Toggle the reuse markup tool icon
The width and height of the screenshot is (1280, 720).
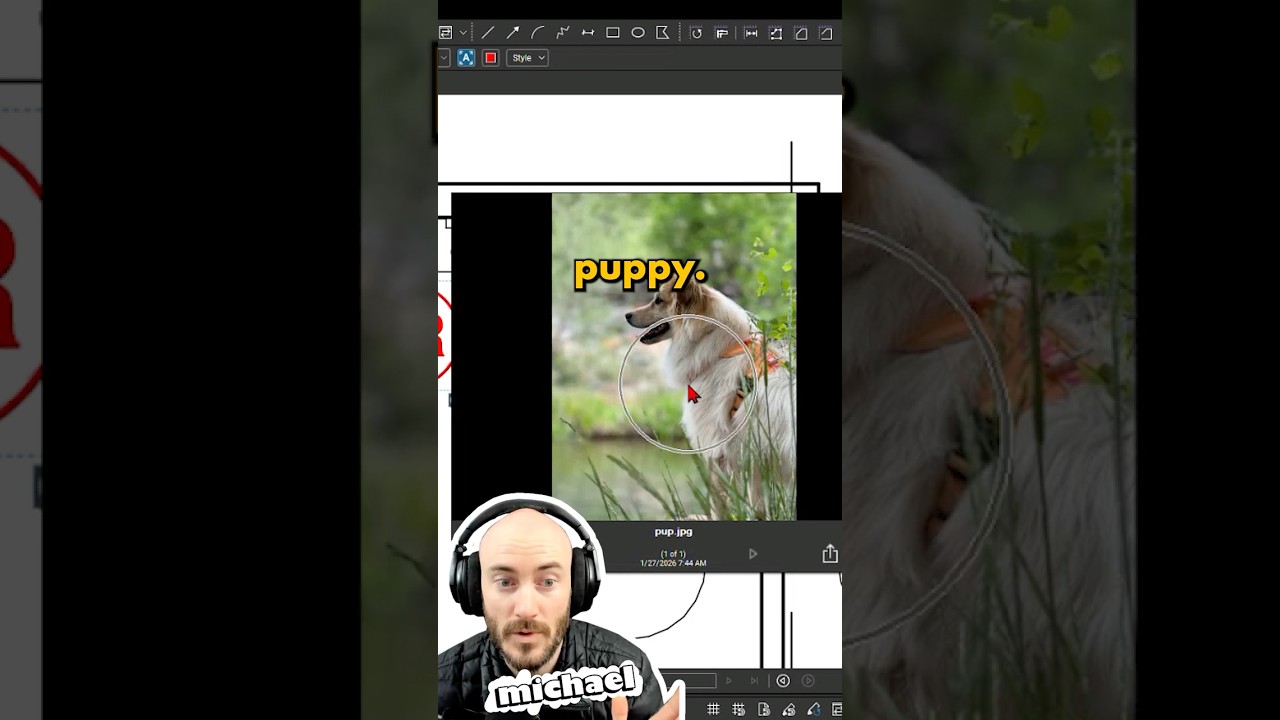pyautogui.click(x=813, y=710)
